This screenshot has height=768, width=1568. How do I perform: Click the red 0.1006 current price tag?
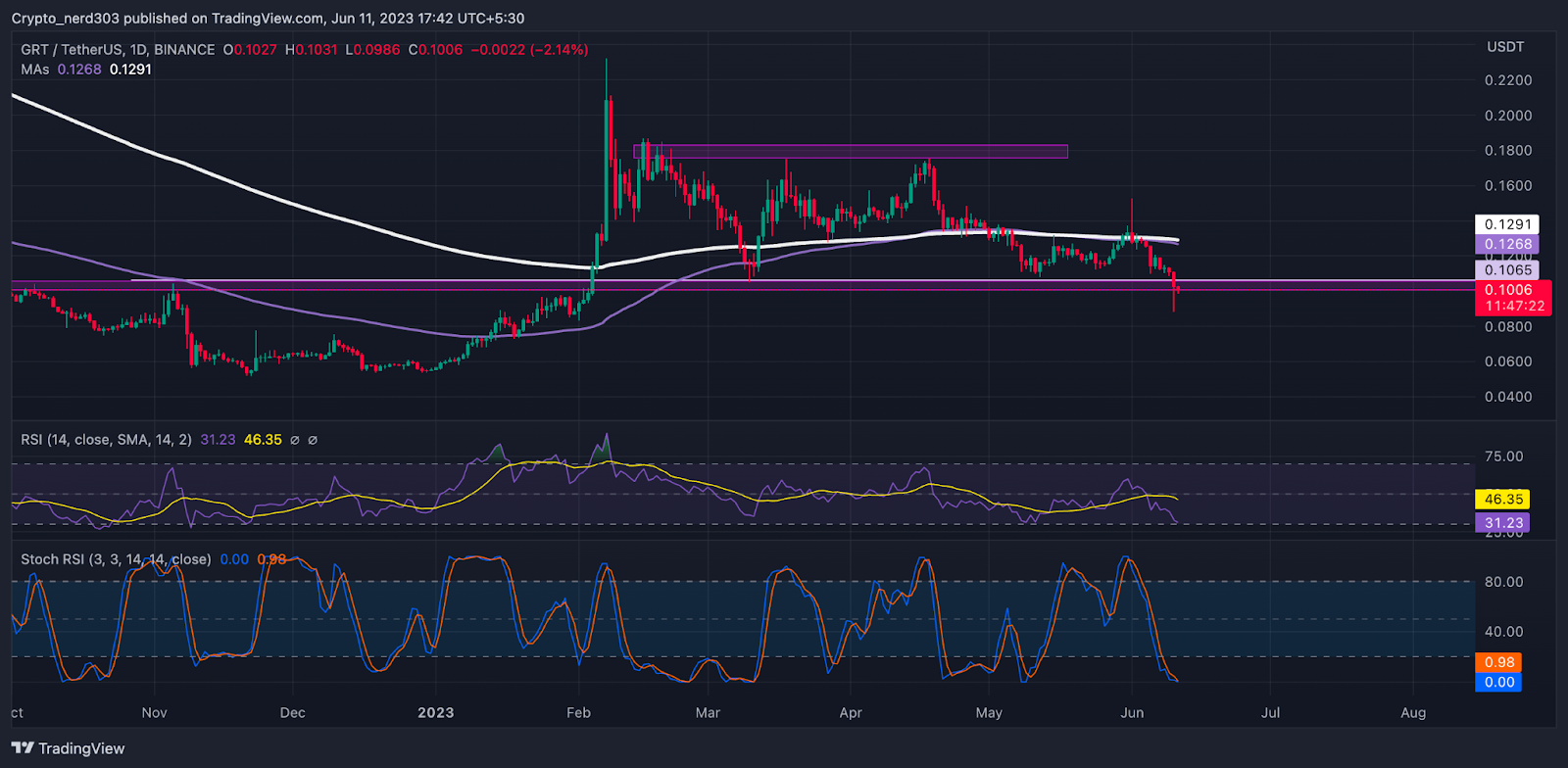click(1508, 290)
